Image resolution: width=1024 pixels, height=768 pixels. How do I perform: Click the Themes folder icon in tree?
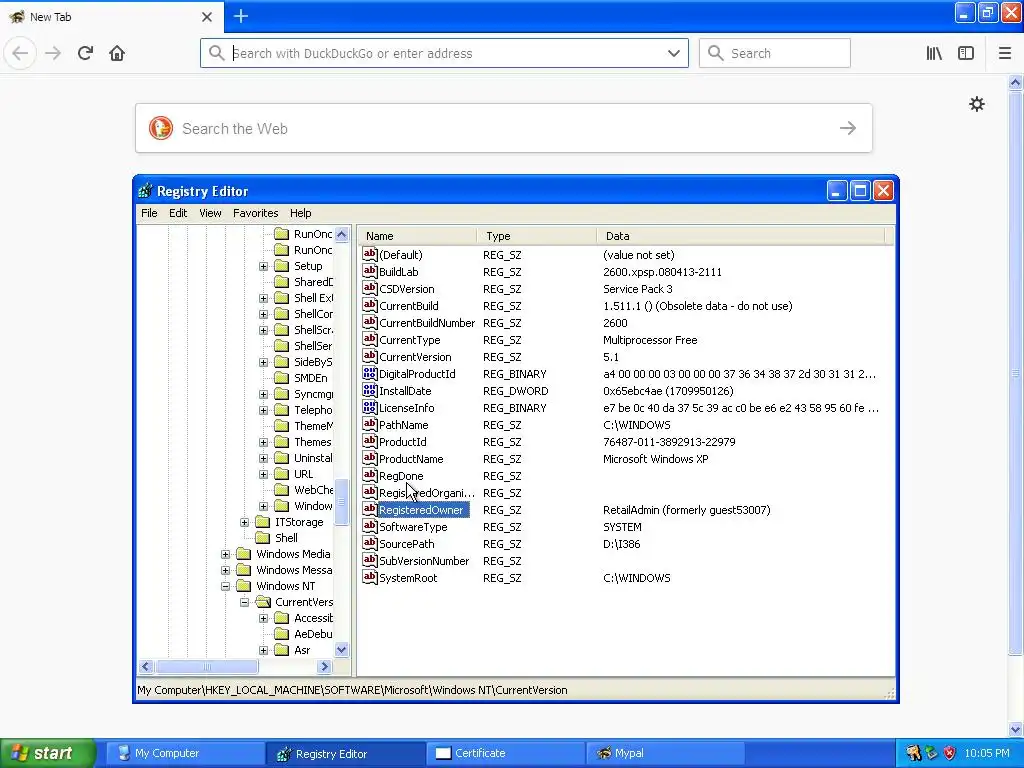pyautogui.click(x=281, y=442)
